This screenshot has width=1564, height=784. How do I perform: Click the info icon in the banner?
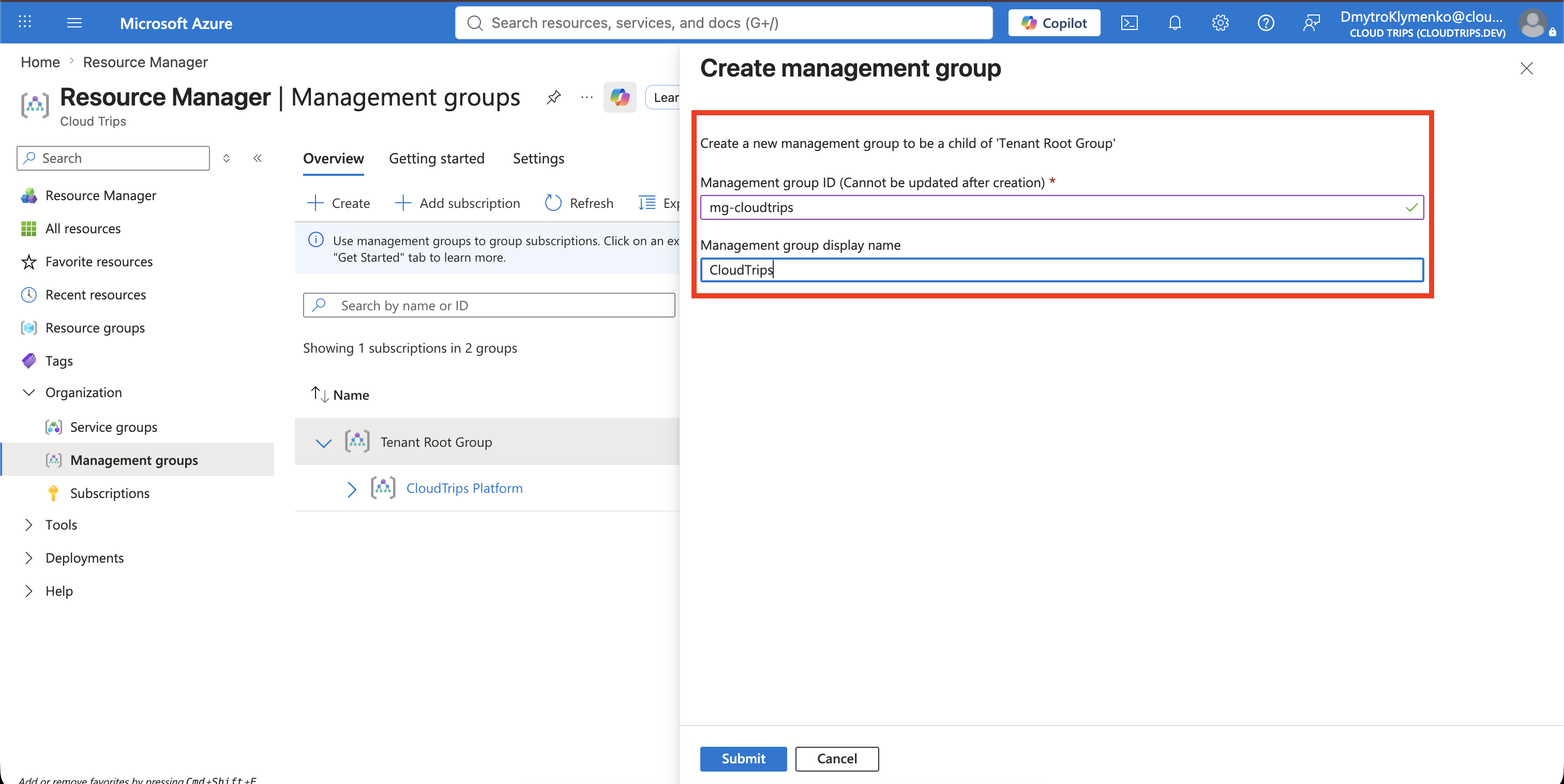(x=315, y=240)
